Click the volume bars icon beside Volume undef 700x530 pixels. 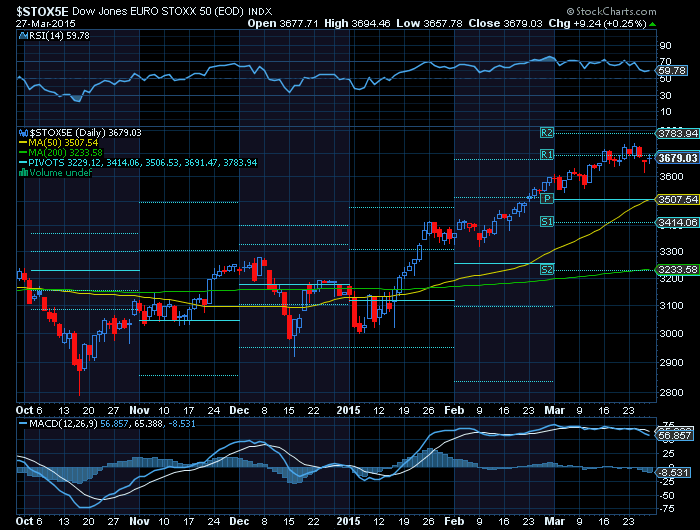tap(24, 172)
